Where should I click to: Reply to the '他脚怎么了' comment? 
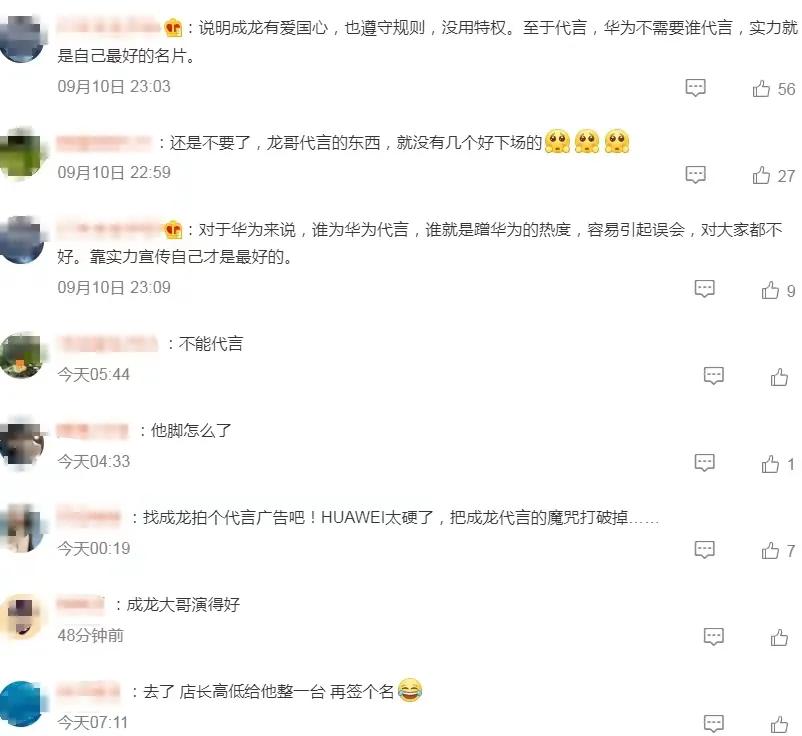coord(704,463)
